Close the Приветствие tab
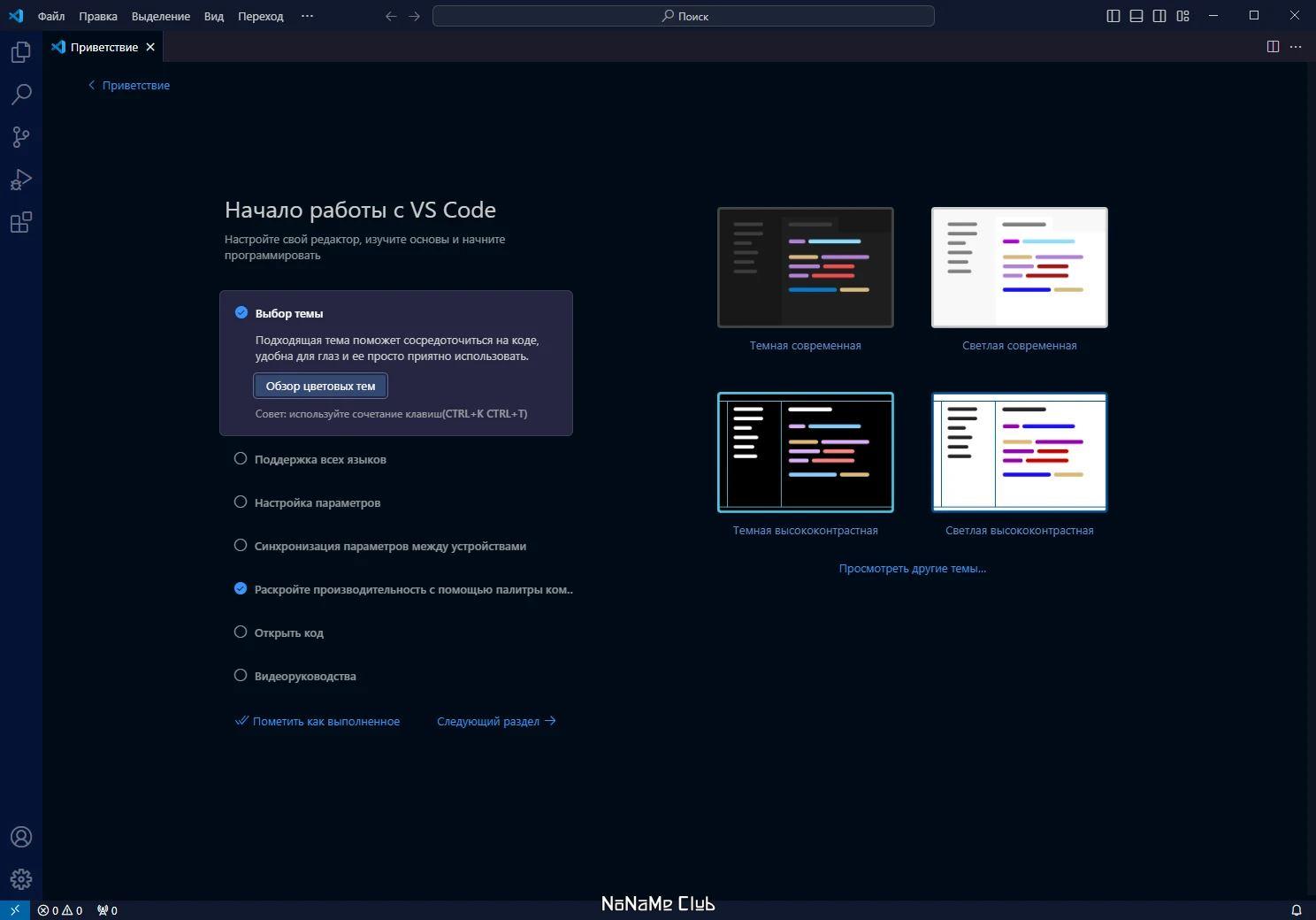The image size is (1316, 920). (150, 47)
